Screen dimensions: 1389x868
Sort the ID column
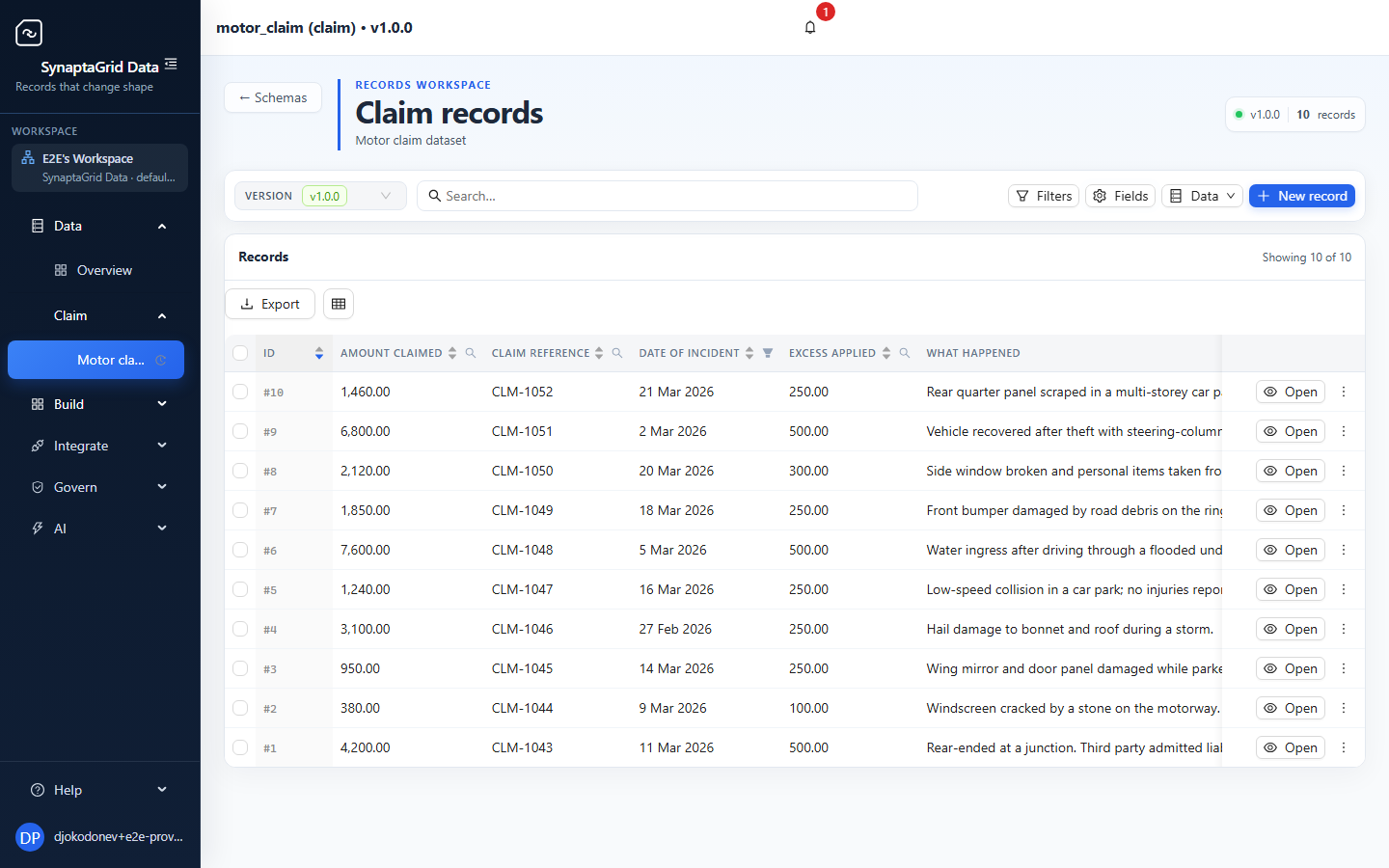[x=319, y=353]
